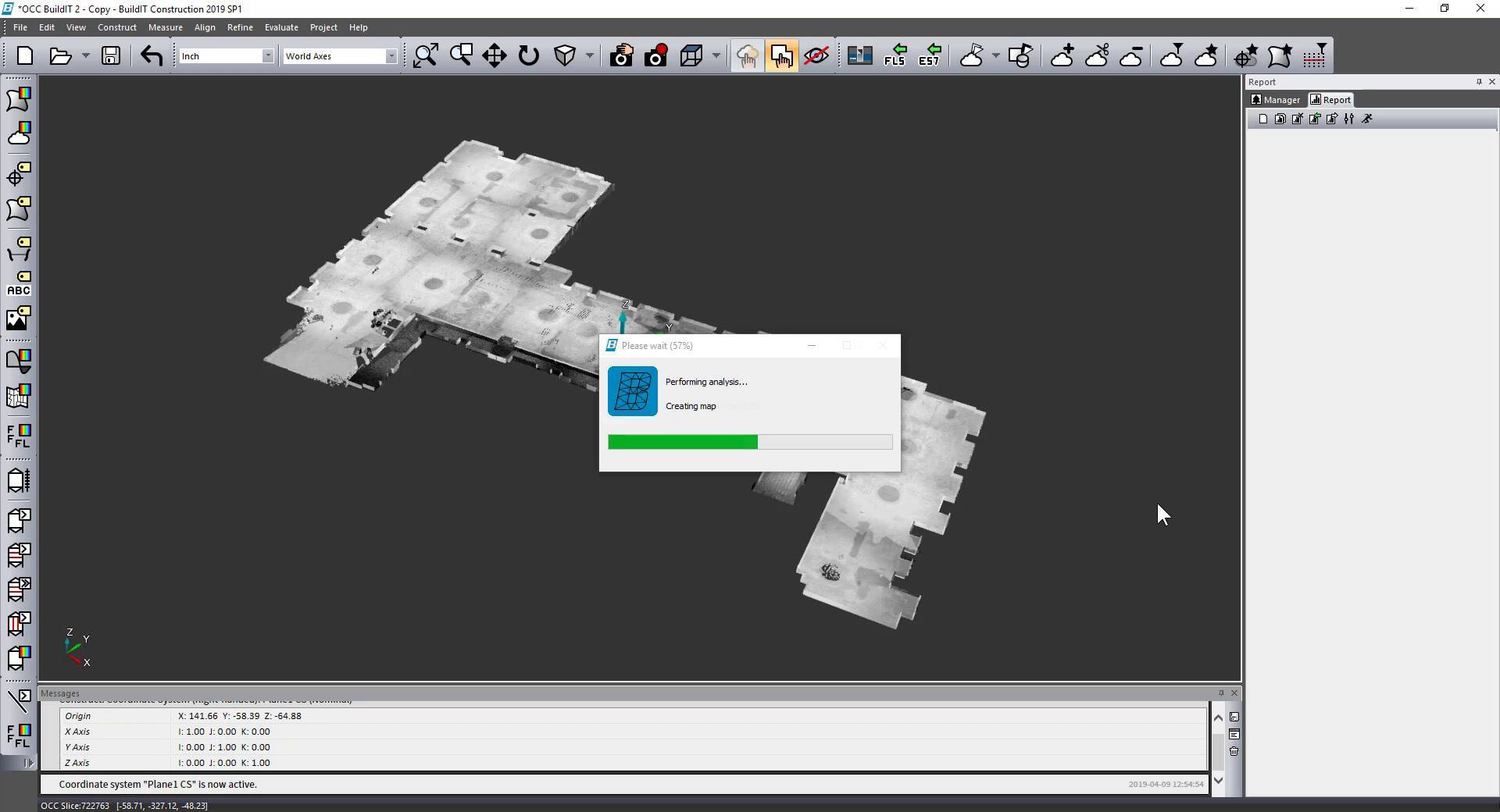
Task: Expand the view cube dropdown arrow
Action: pos(589,56)
